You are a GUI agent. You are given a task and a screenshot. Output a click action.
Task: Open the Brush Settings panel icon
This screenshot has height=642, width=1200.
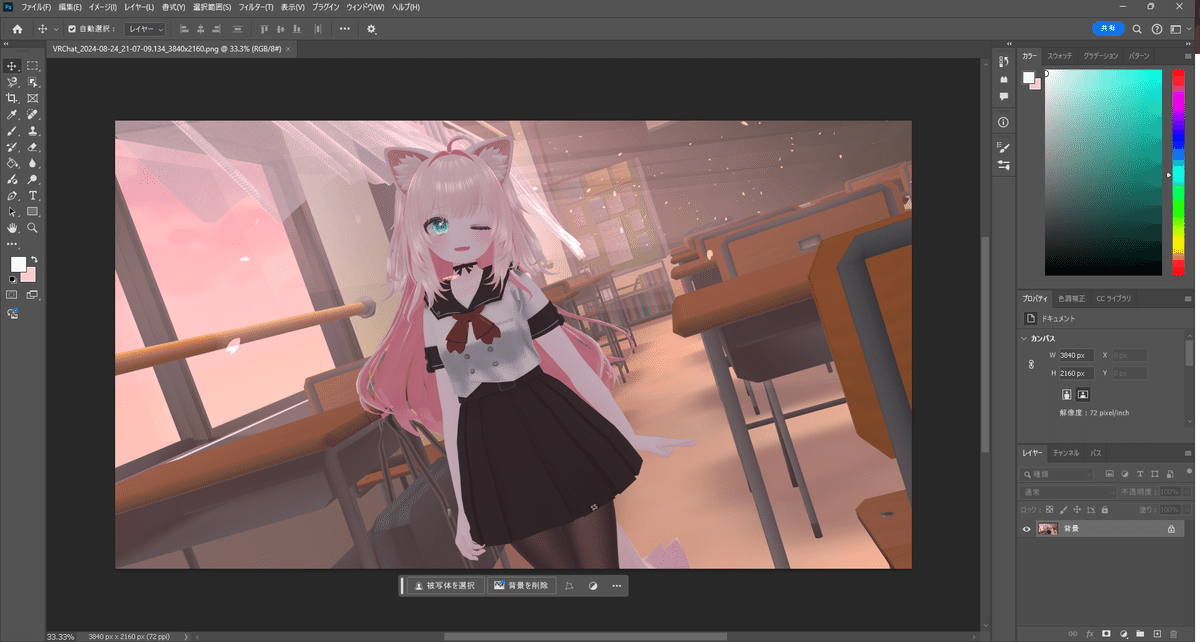click(x=1003, y=147)
